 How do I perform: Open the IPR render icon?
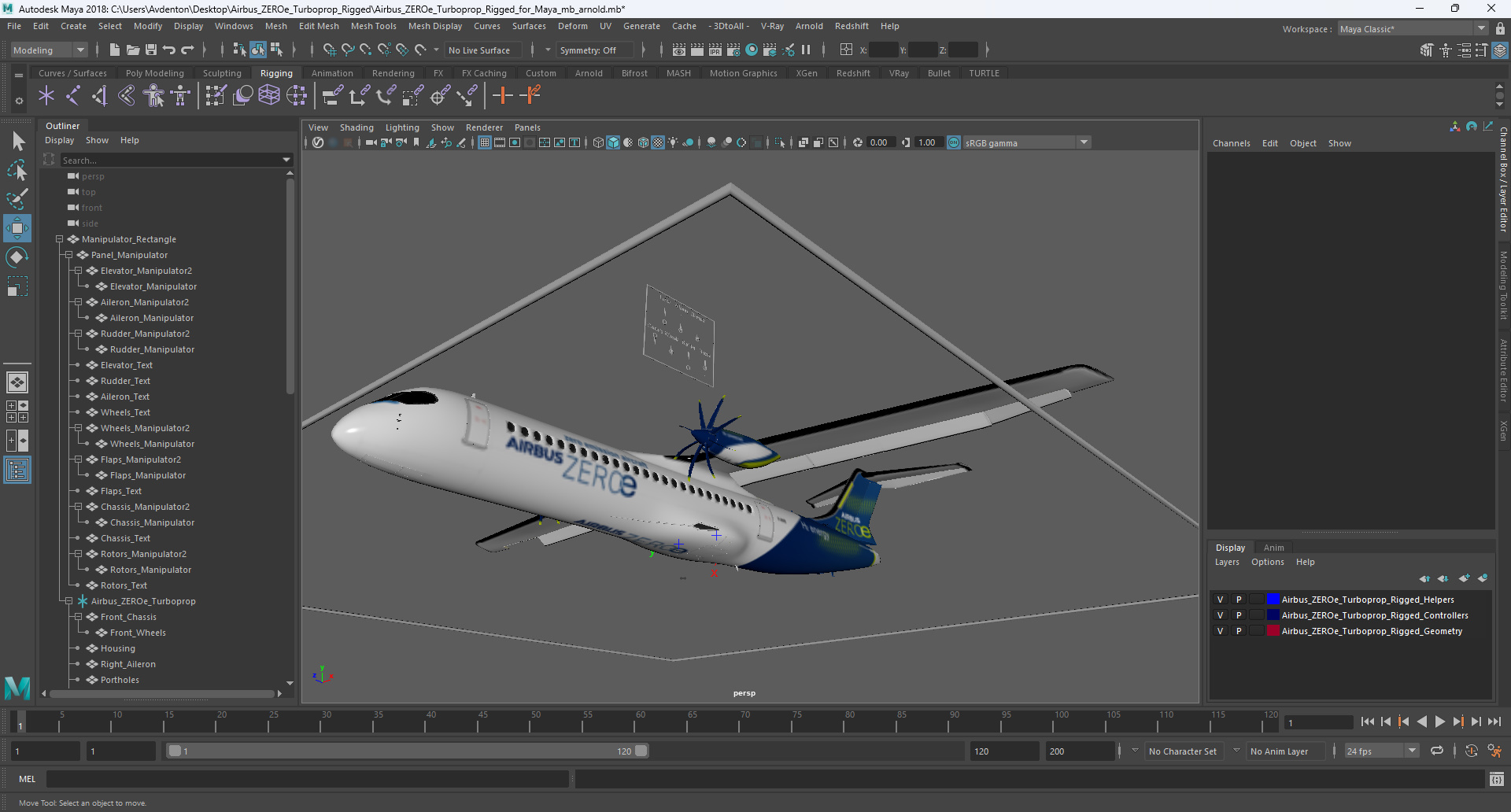(x=715, y=50)
